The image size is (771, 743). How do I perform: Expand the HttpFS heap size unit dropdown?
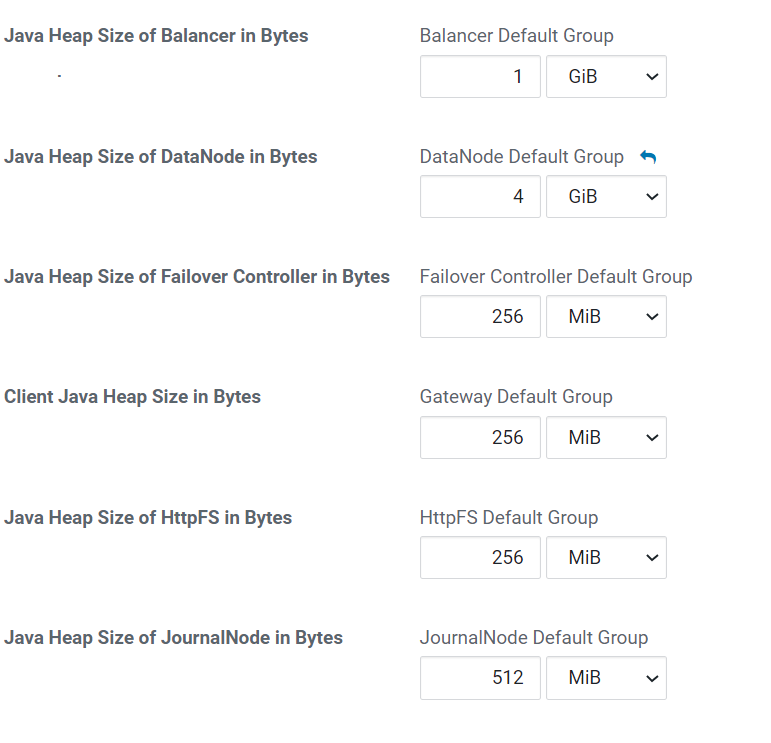click(606, 558)
